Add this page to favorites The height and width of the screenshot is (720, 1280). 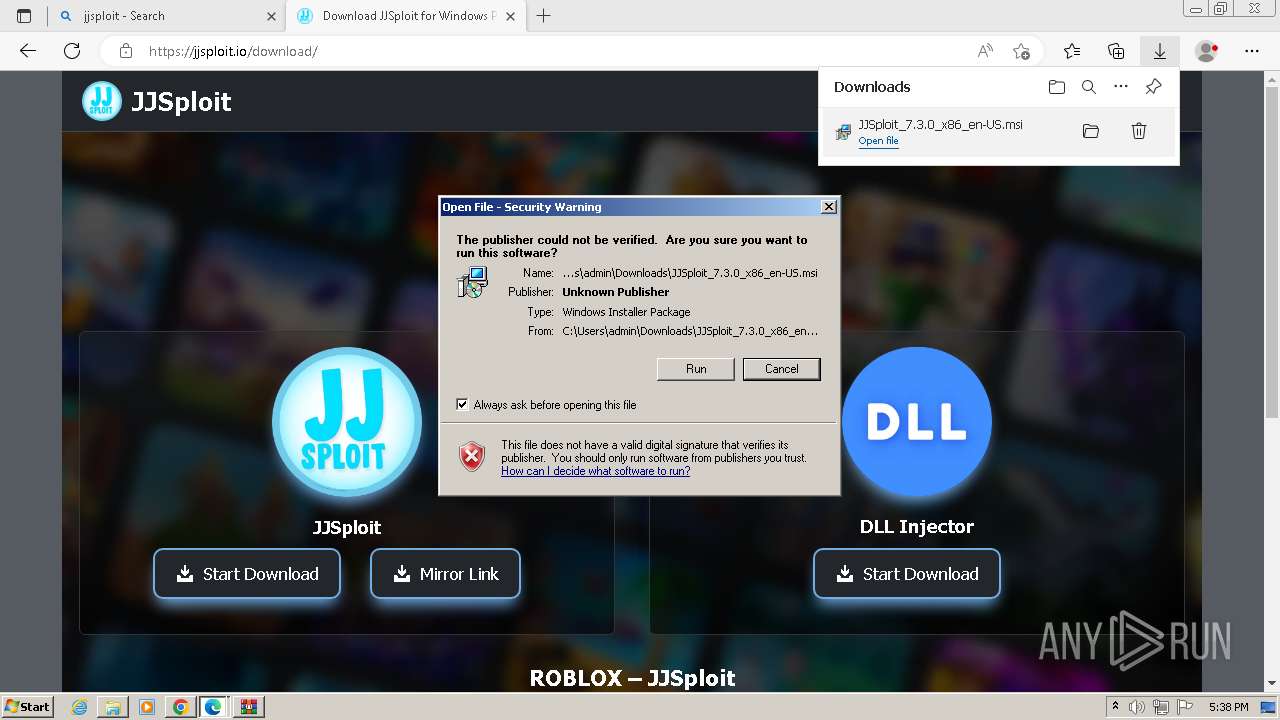pyautogui.click(x=1021, y=51)
